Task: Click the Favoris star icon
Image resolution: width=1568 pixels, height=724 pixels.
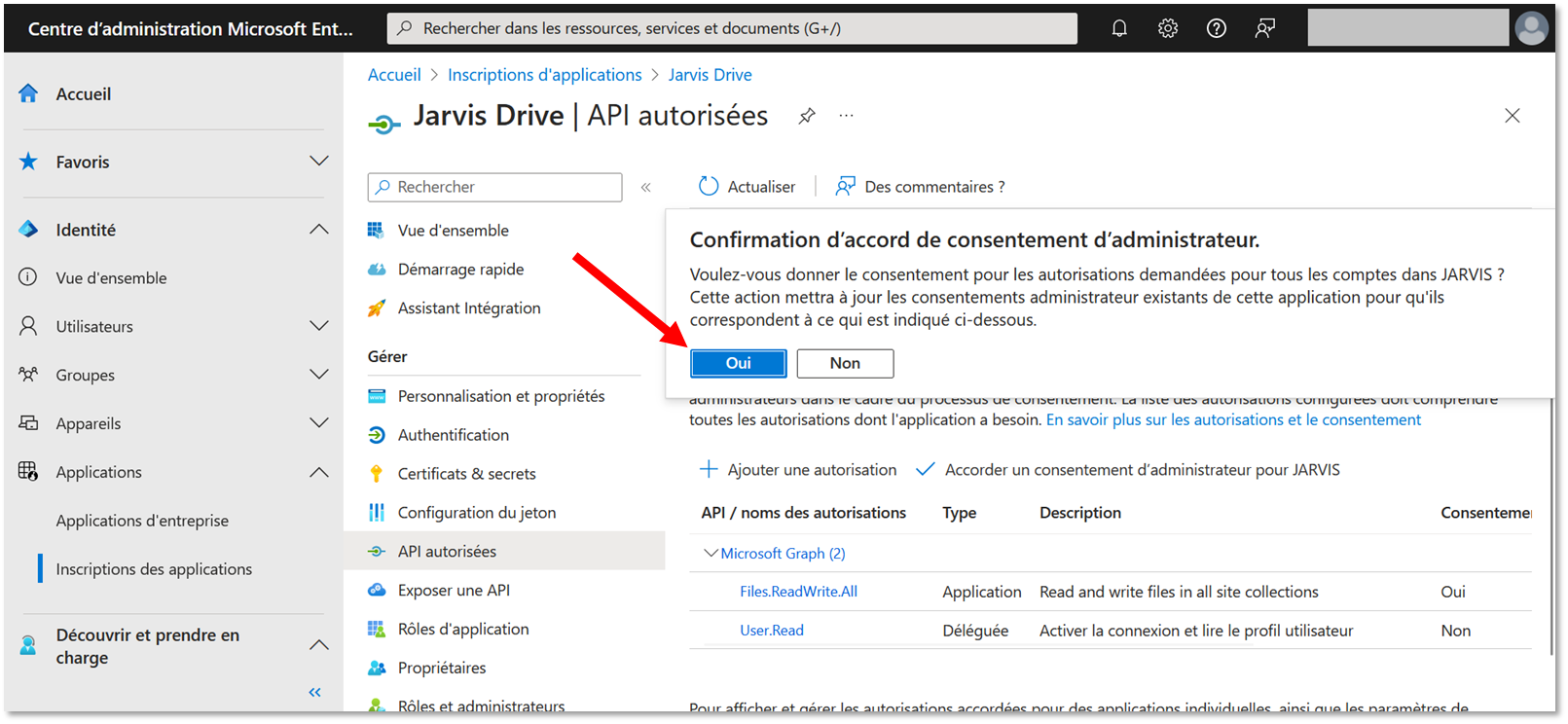Action: [28, 162]
